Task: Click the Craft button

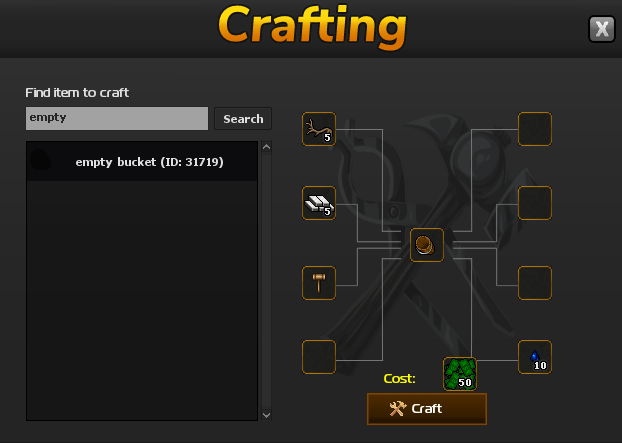Action: [427, 409]
